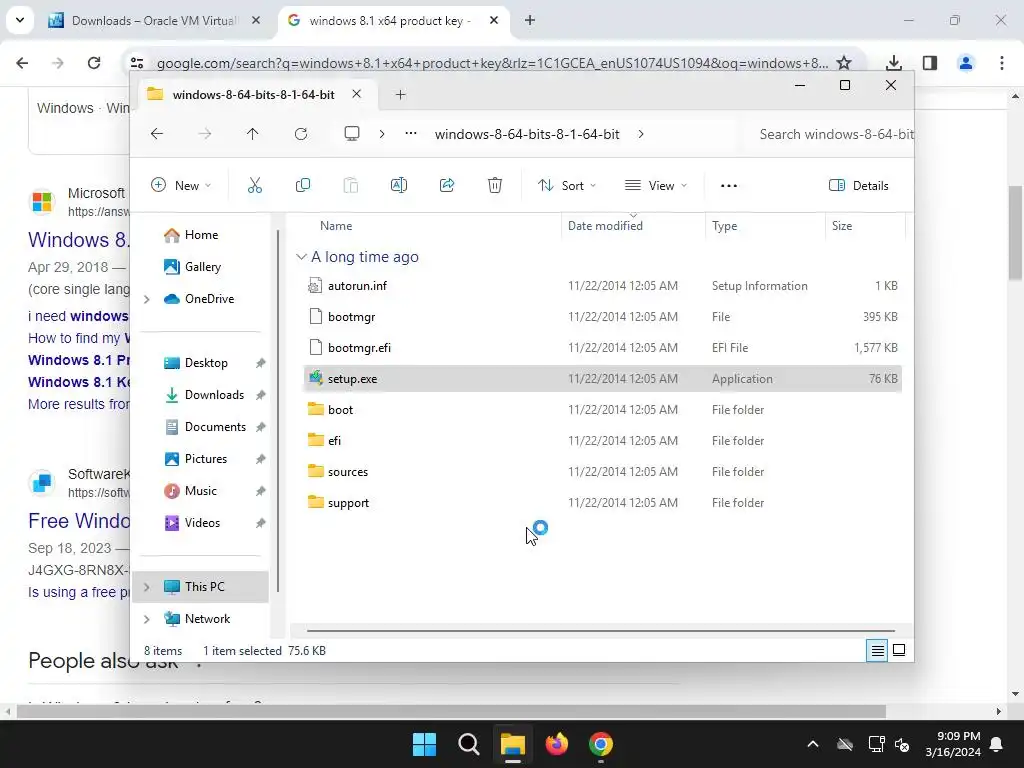The width and height of the screenshot is (1024, 768).
Task: Click the Rename icon in toolbar
Action: tap(398, 185)
